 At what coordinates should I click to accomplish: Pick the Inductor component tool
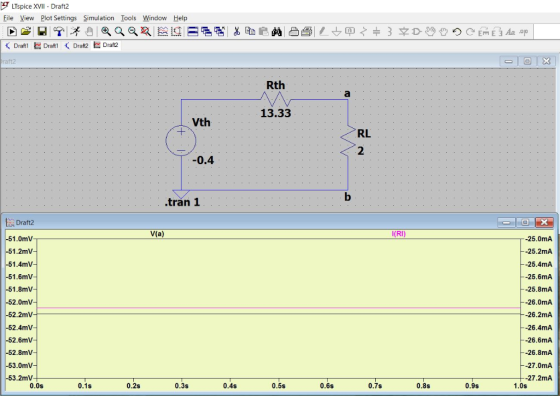tap(390, 32)
